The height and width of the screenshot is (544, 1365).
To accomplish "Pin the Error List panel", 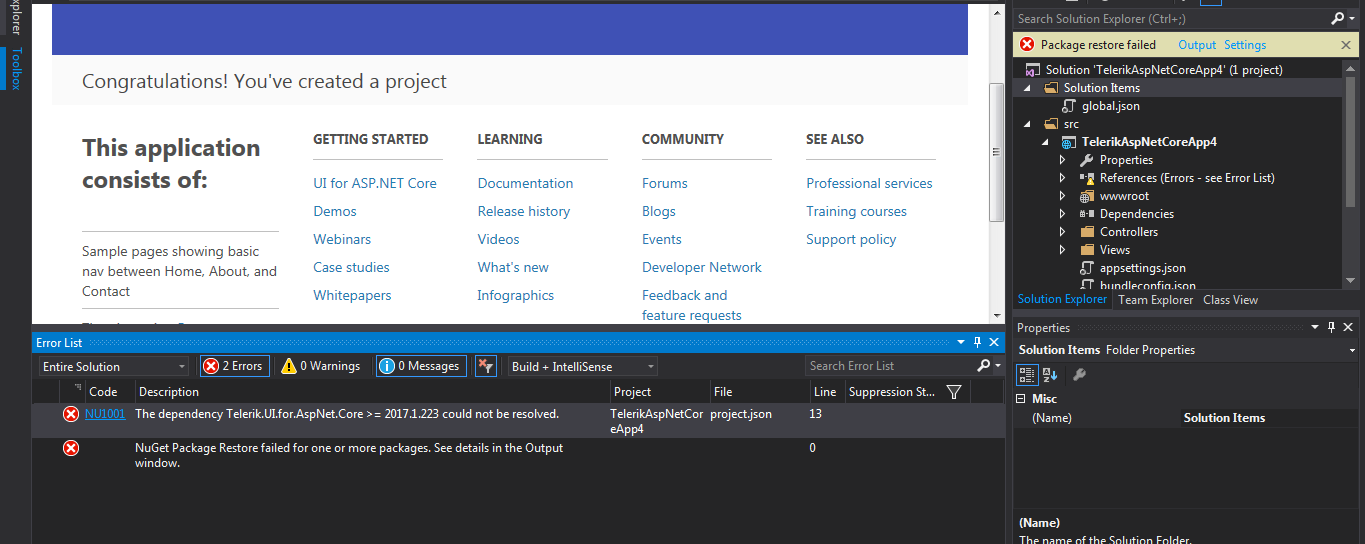I will pyautogui.click(x=978, y=343).
